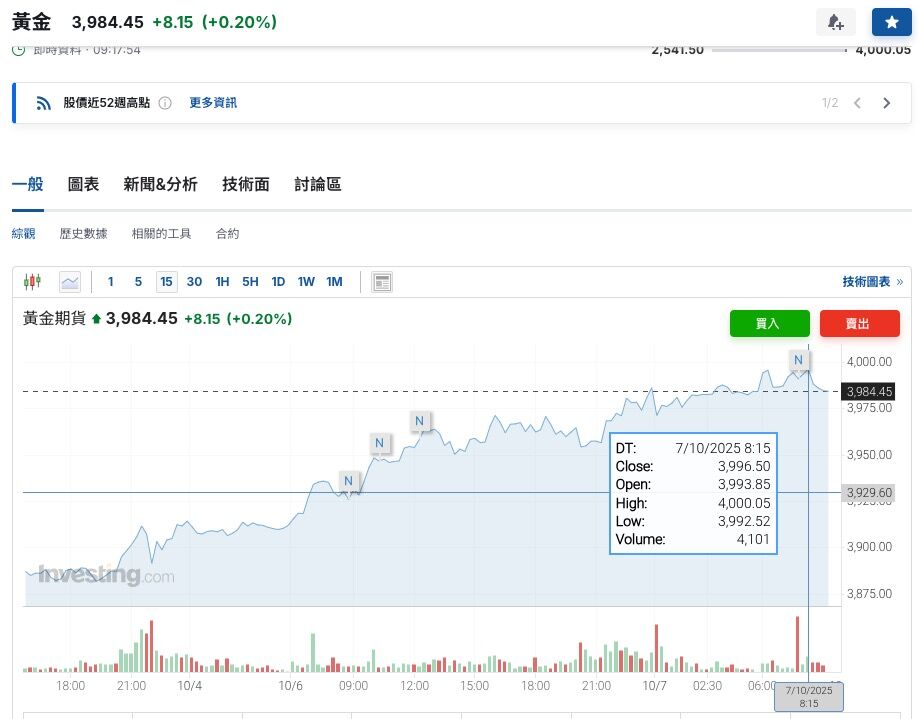
Task: Open the 歷史數據 tab
Action: [x=83, y=233]
